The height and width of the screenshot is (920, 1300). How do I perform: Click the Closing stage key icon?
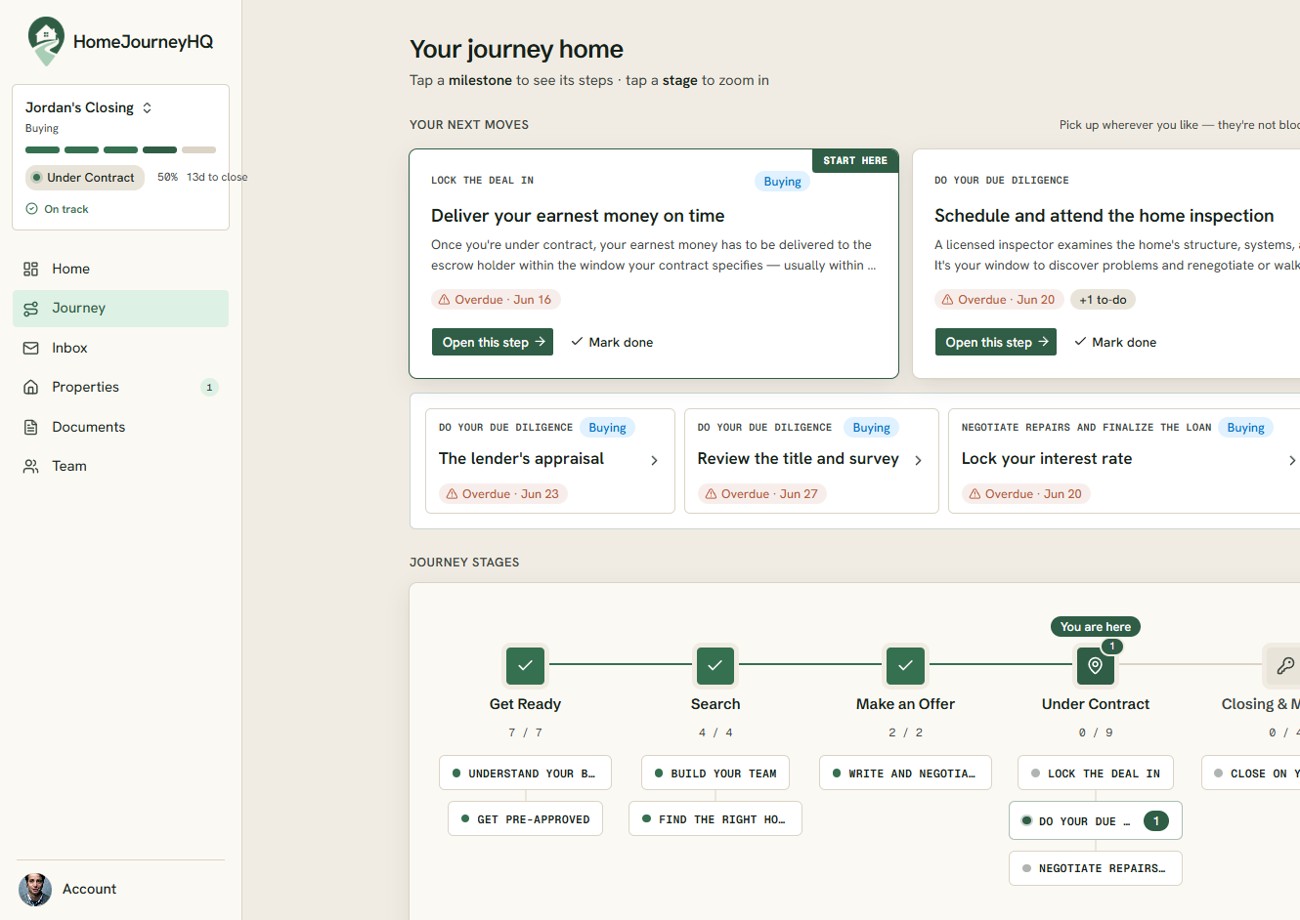pyautogui.click(x=1285, y=665)
